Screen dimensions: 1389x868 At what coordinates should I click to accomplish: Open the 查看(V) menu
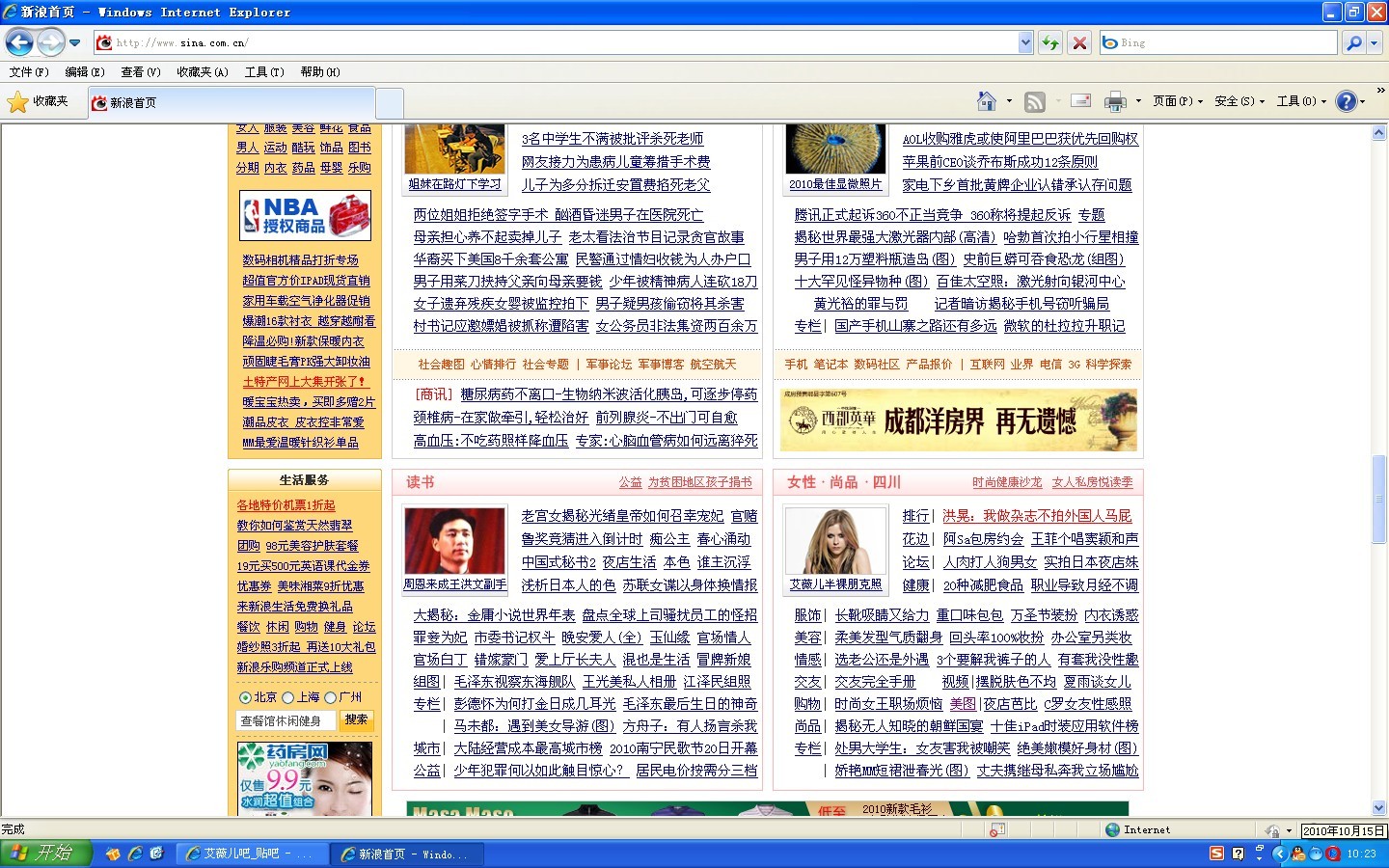pos(141,71)
